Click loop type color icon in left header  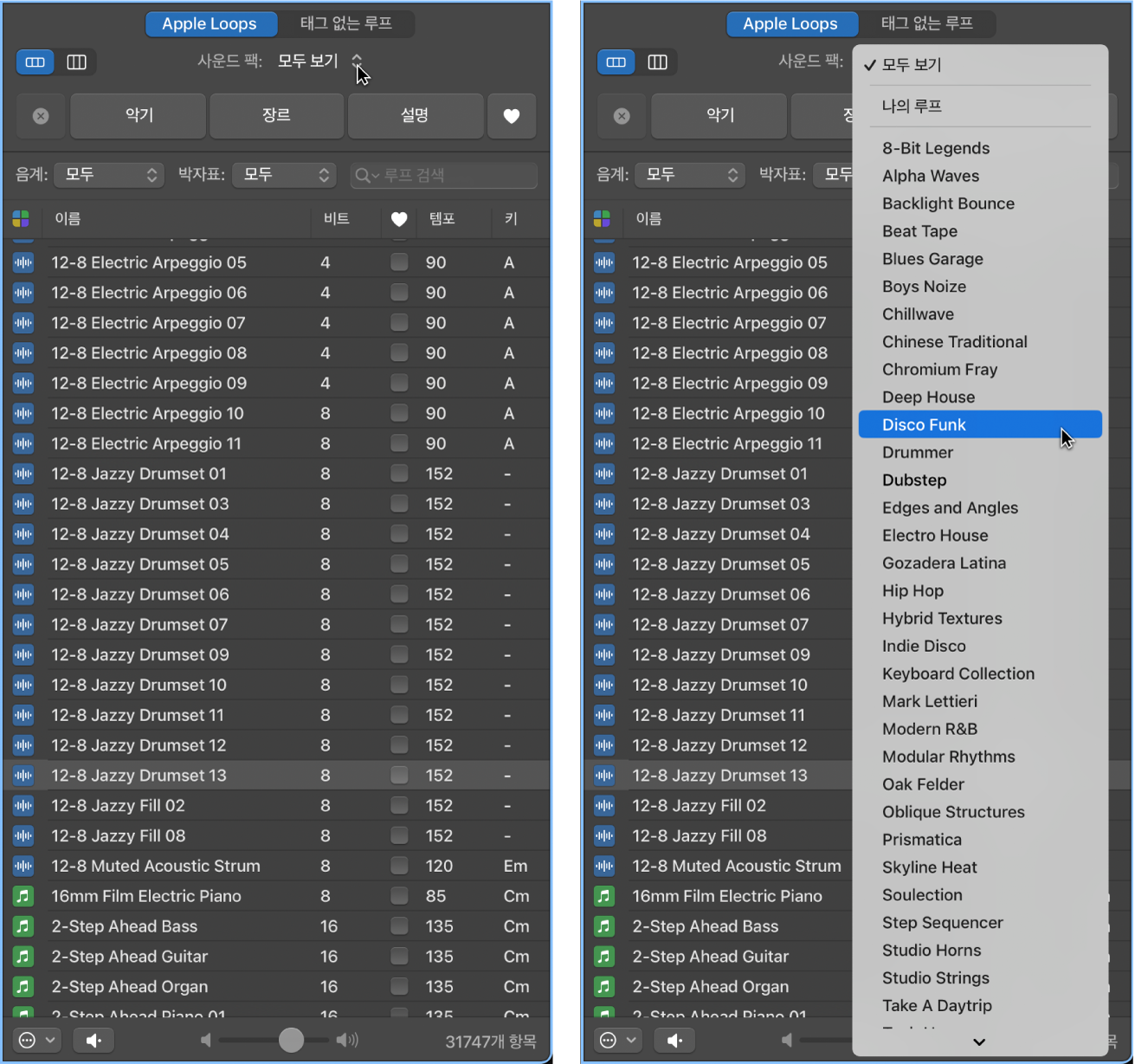pyautogui.click(x=22, y=219)
